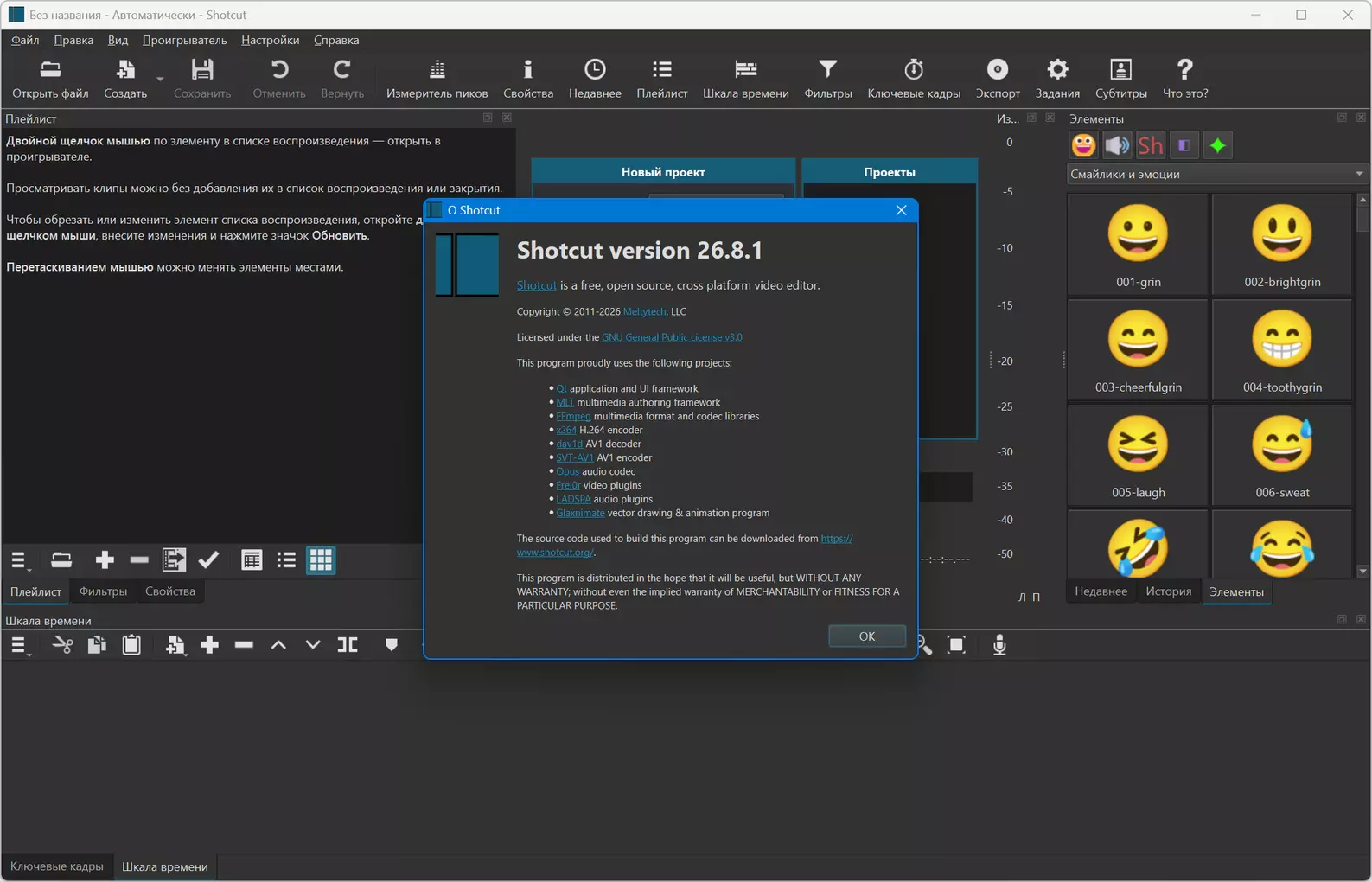Pick the 006-sweat emoji thumbnail

pyautogui.click(x=1282, y=455)
